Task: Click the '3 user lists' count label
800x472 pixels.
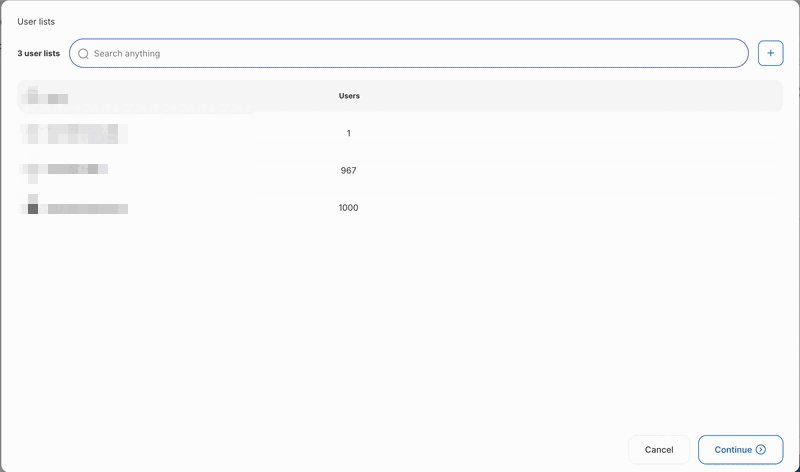Action: click(39, 54)
